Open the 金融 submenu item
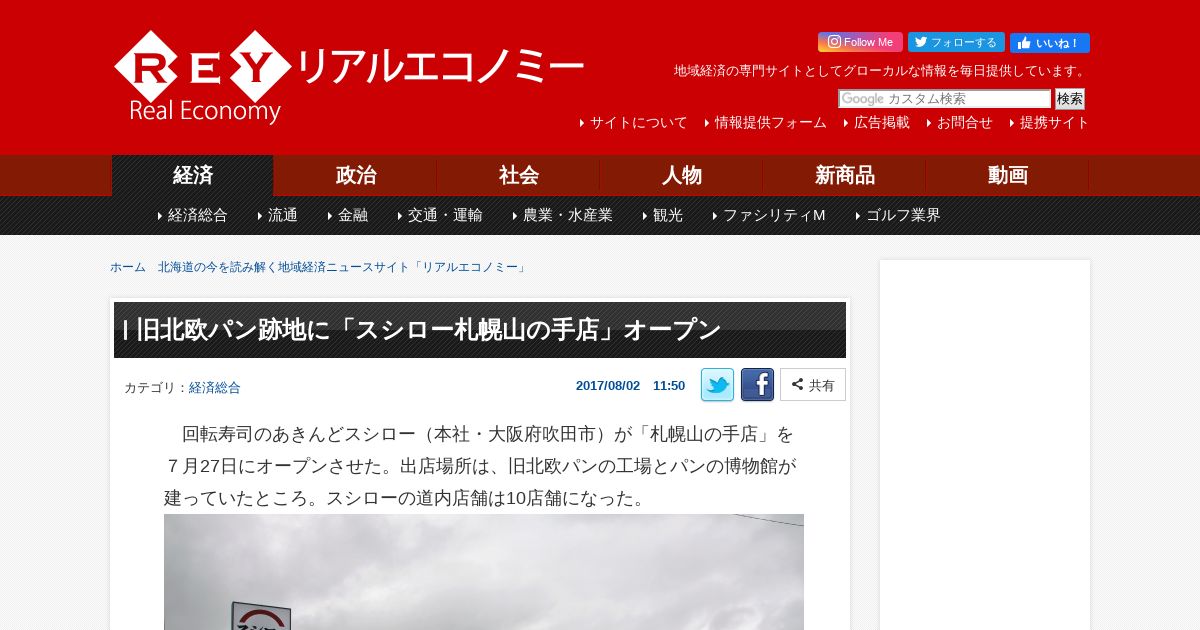The width and height of the screenshot is (1200, 630). (352, 215)
